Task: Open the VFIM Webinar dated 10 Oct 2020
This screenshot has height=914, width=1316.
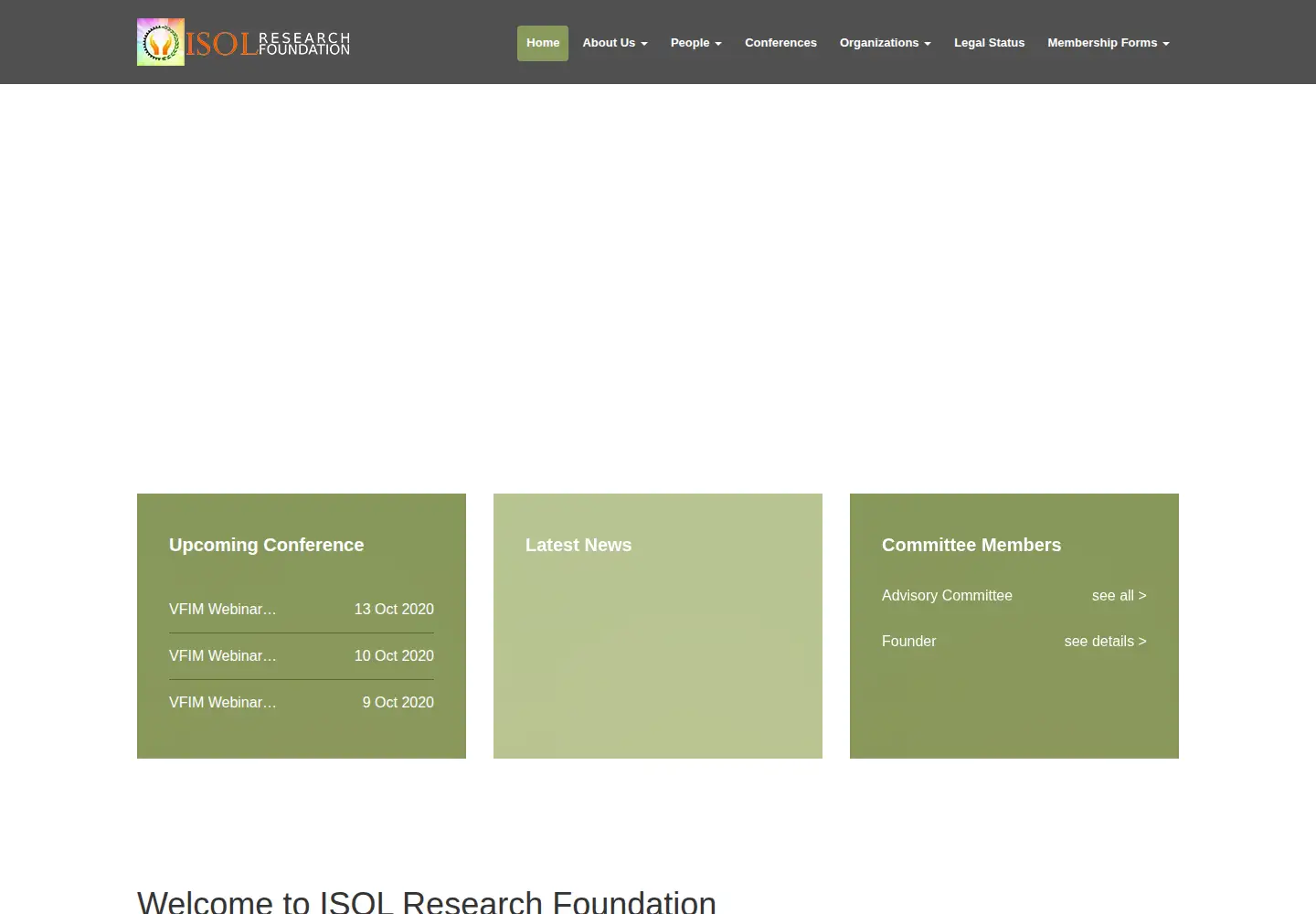Action: point(223,656)
